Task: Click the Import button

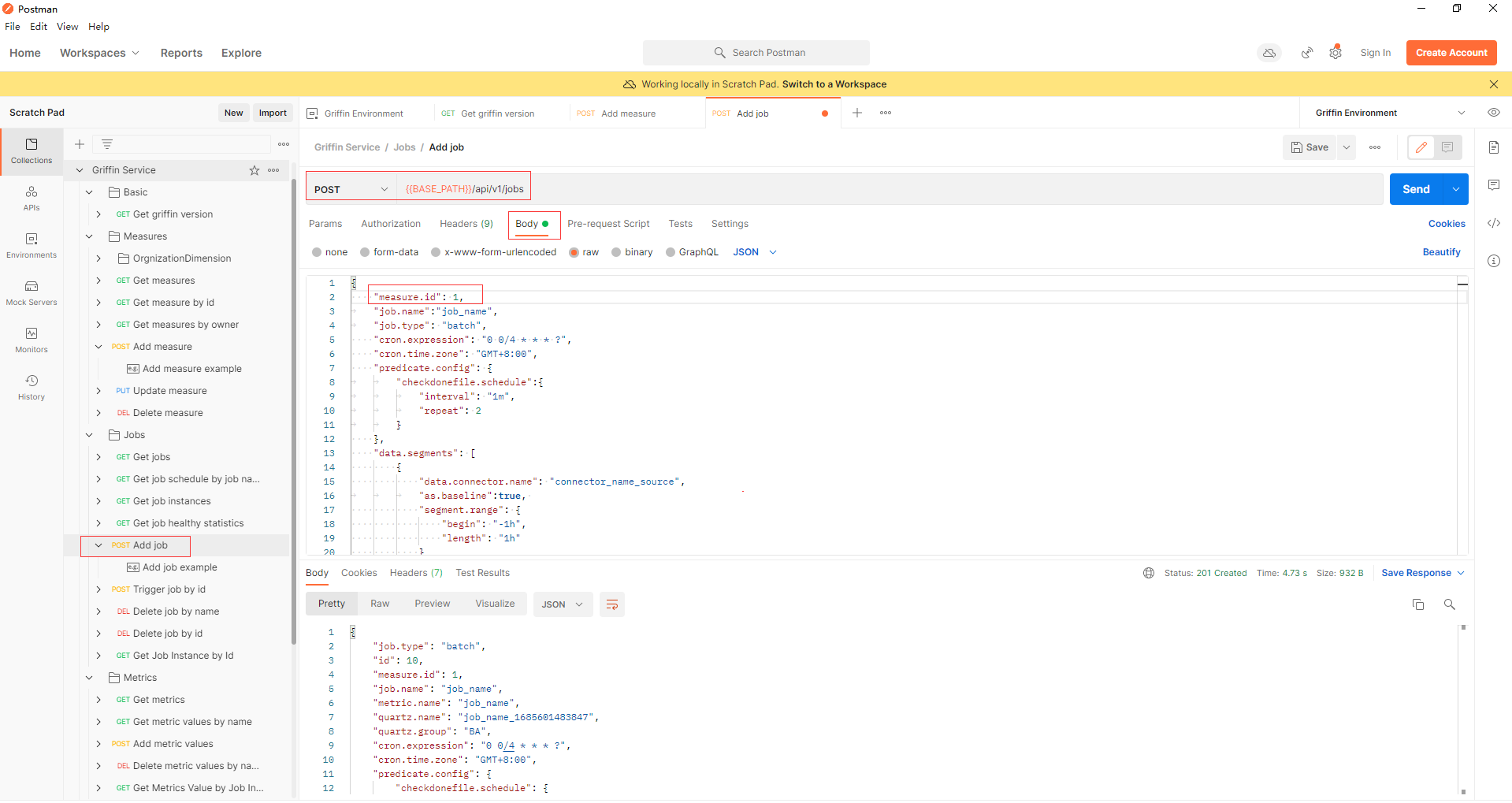Action: [x=273, y=113]
